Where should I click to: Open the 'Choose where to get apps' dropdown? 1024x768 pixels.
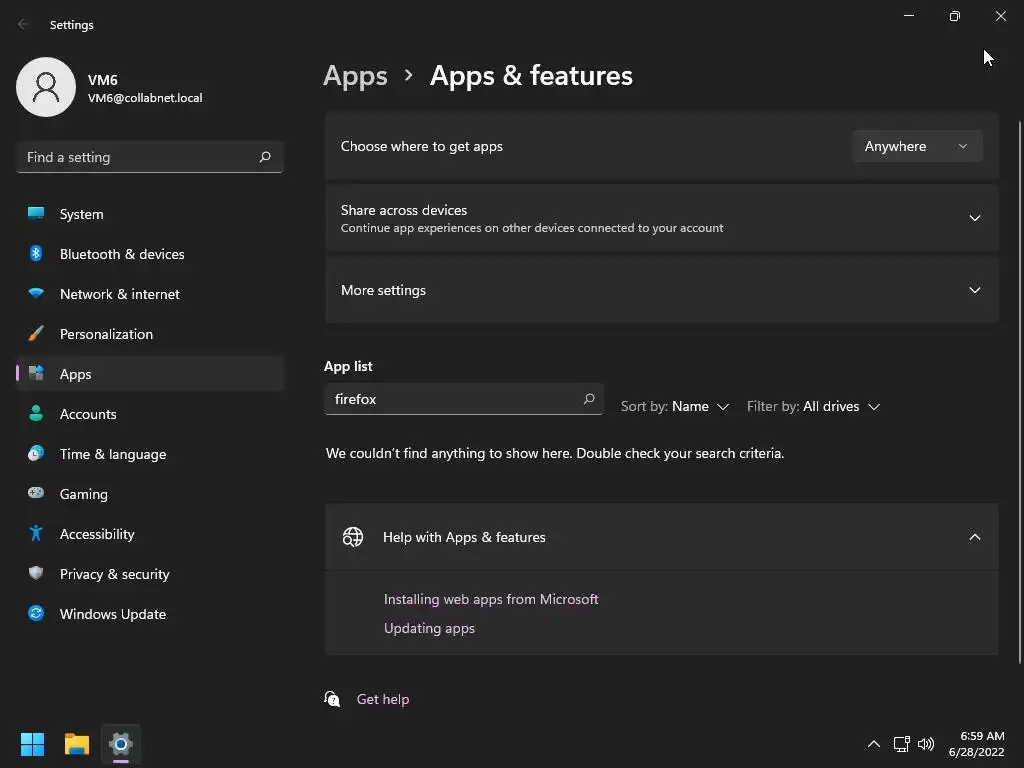coord(916,146)
